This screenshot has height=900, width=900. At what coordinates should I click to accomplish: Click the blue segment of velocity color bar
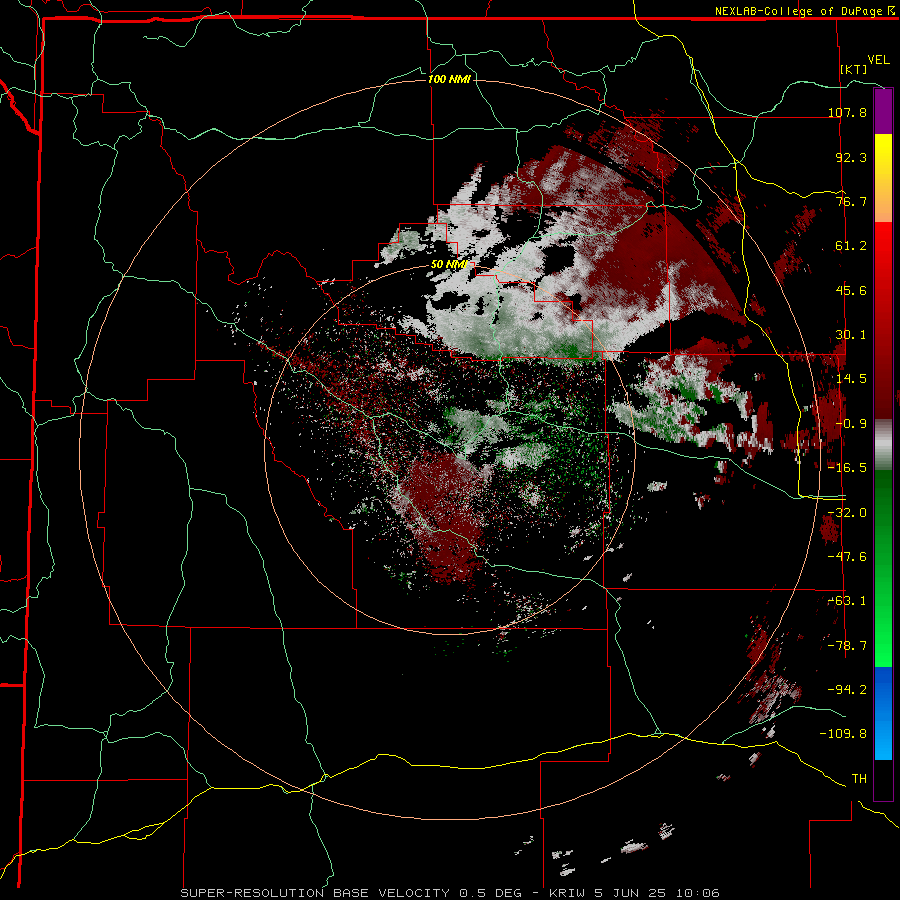click(x=883, y=713)
